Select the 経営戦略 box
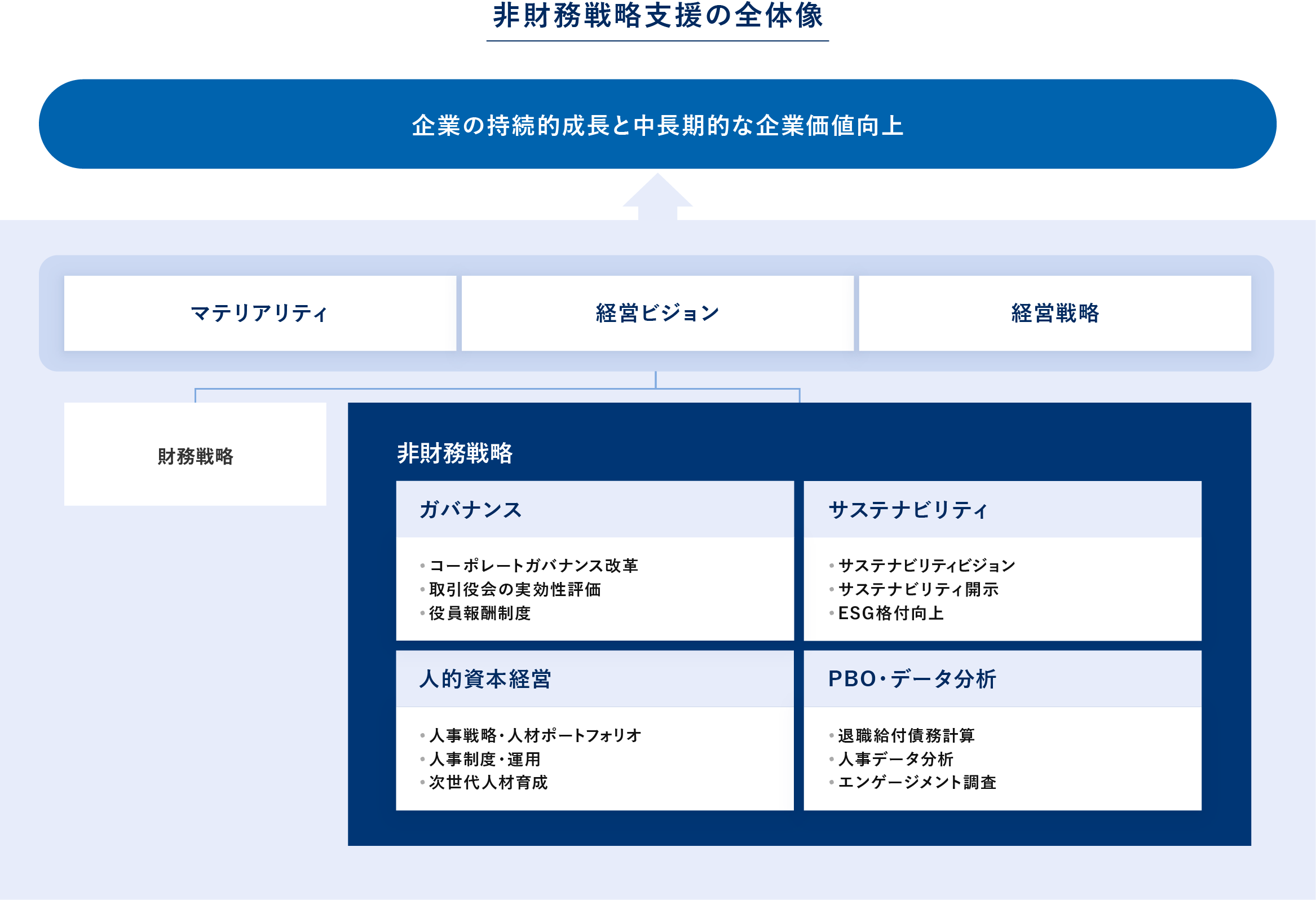 (1054, 313)
